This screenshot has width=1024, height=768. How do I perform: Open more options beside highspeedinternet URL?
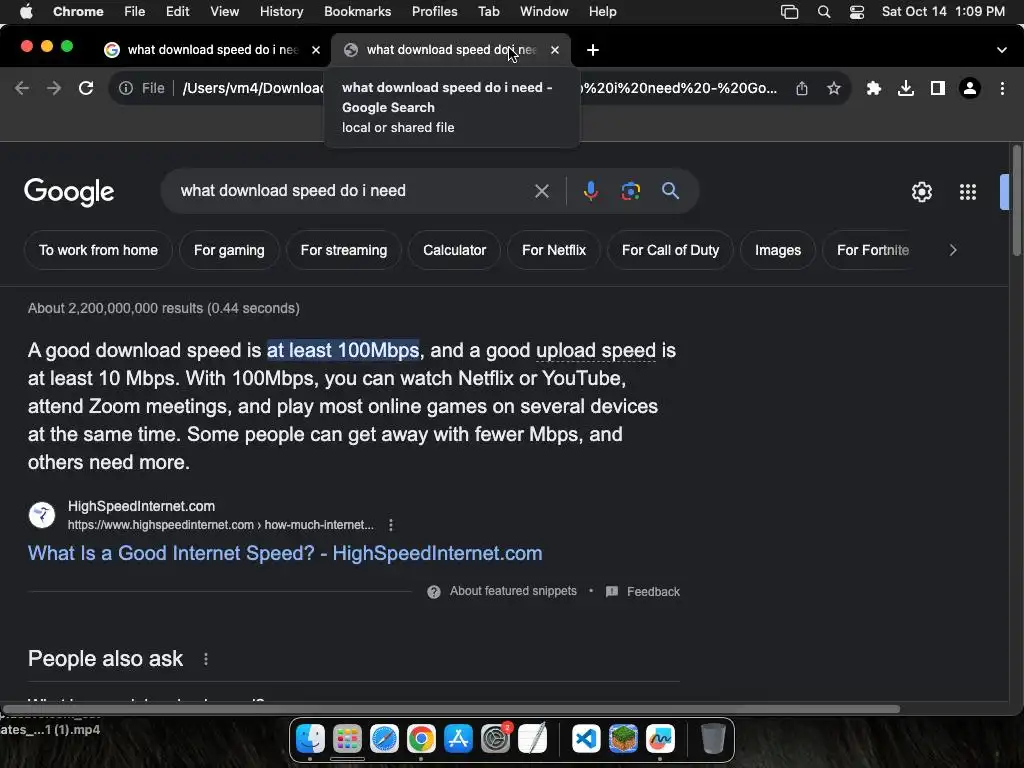coord(391,525)
